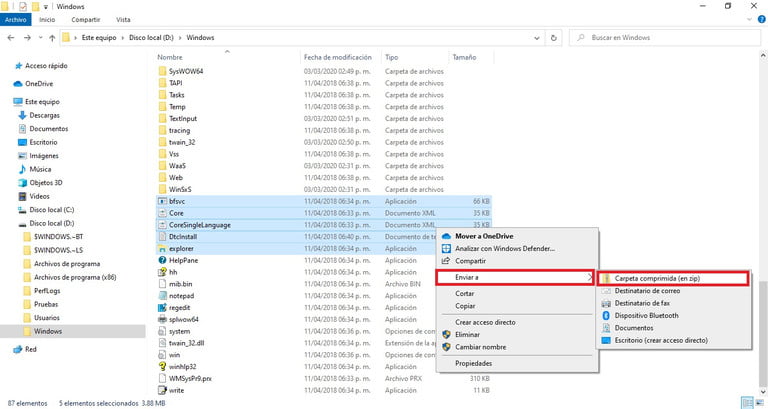Image resolution: width=768 pixels, height=409 pixels.
Task: Switch to the Inicio tab
Action: (x=47, y=20)
